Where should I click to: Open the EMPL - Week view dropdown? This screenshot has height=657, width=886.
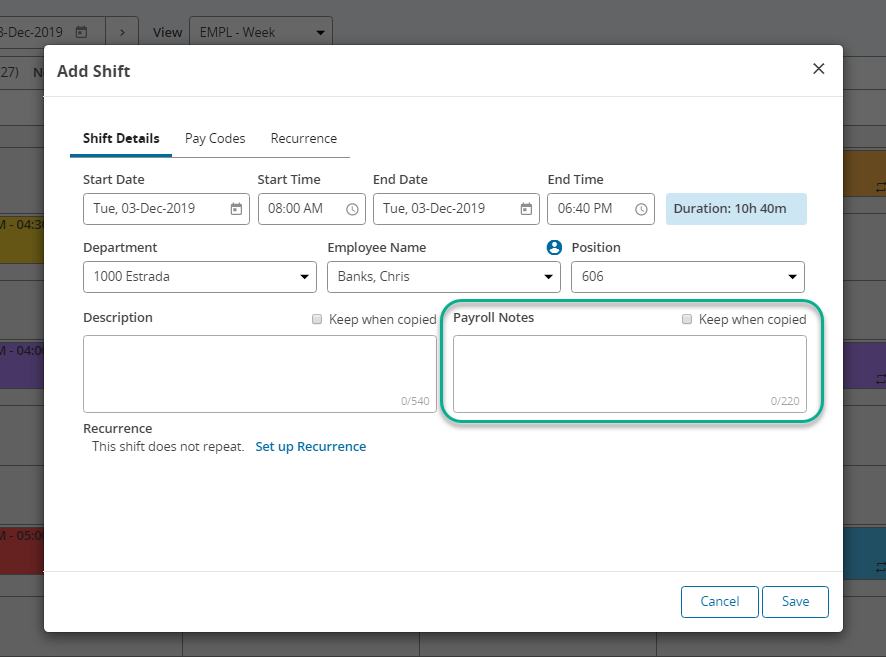261,32
